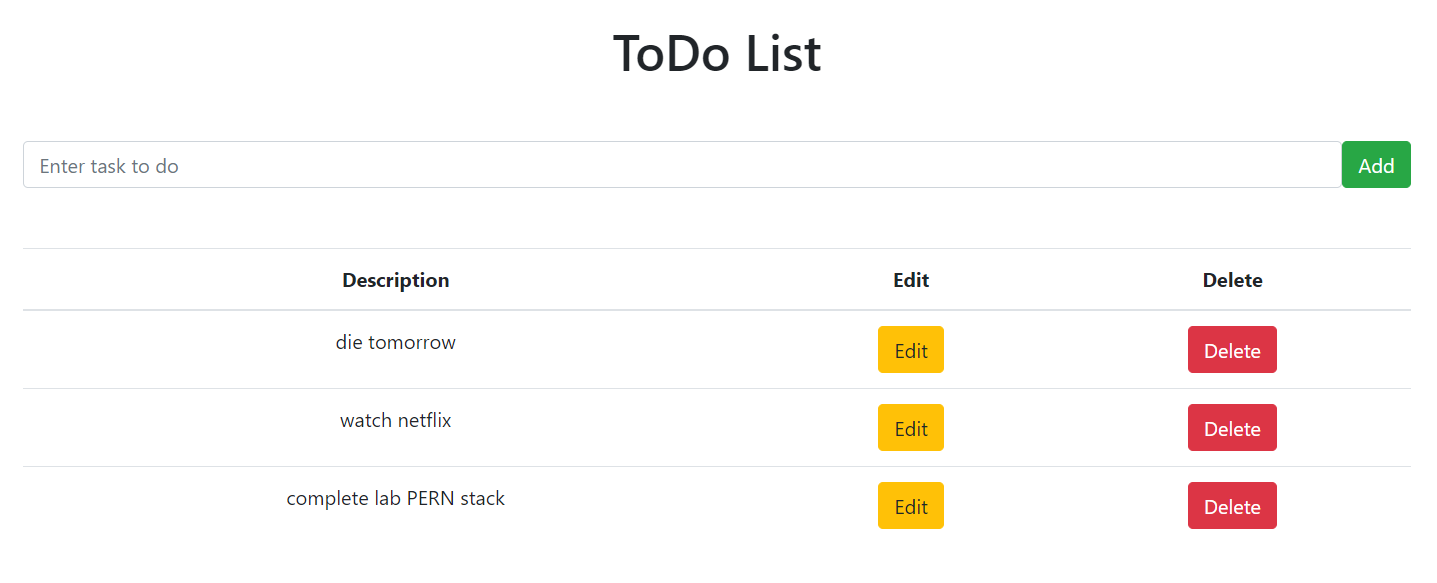1437x583 pixels.
Task: Delete the 'watch netflix' task
Action: click(1232, 427)
